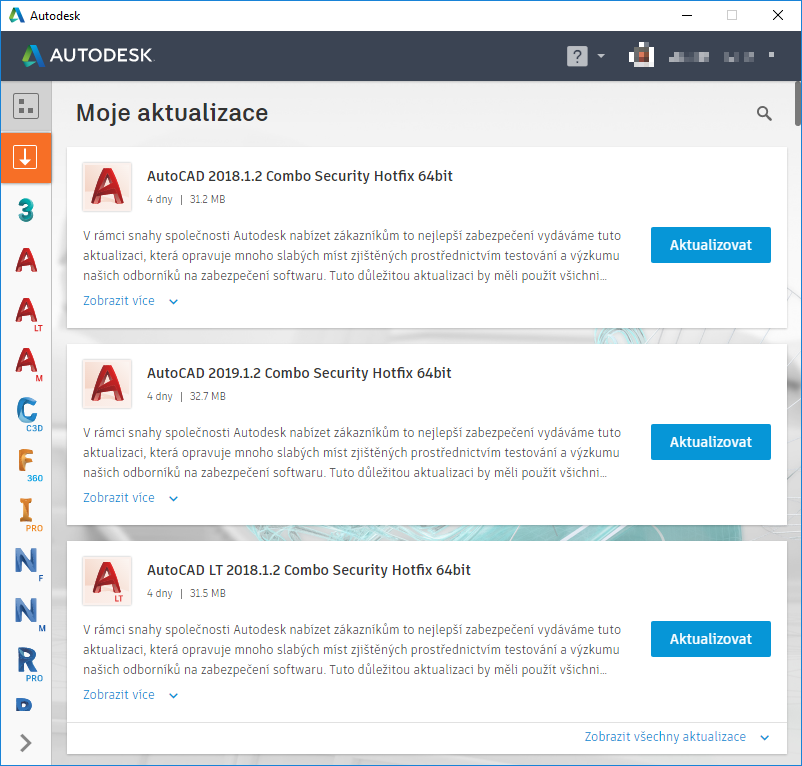Expand Zobrazit všechny aktualizace
Screen dimensions: 802x766
pos(676,737)
